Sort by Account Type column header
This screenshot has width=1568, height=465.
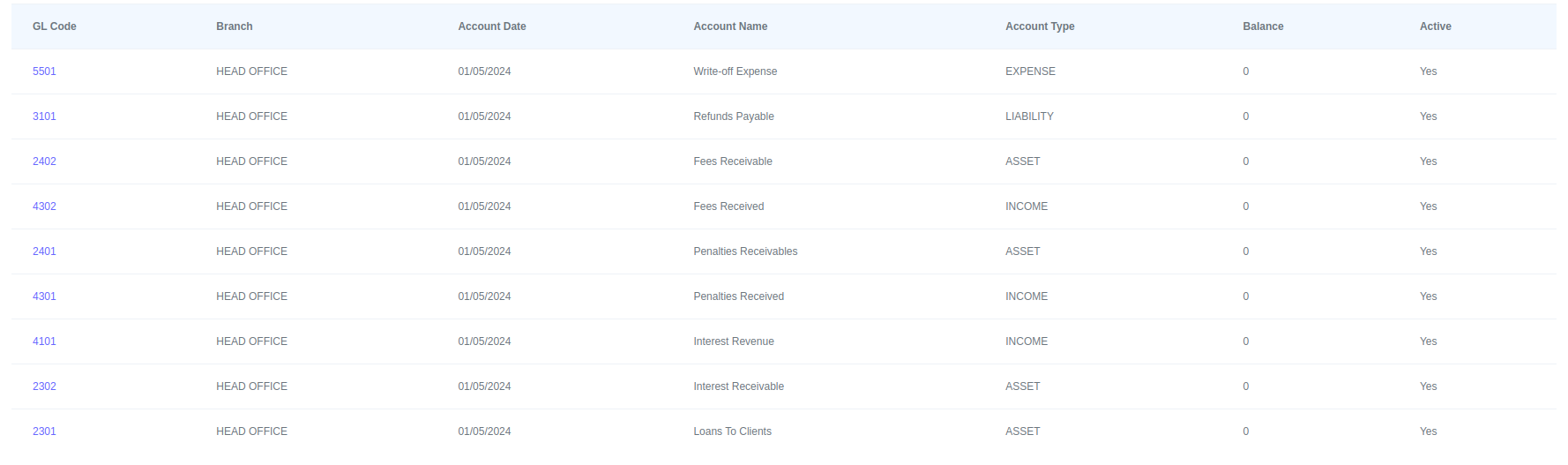point(1039,26)
